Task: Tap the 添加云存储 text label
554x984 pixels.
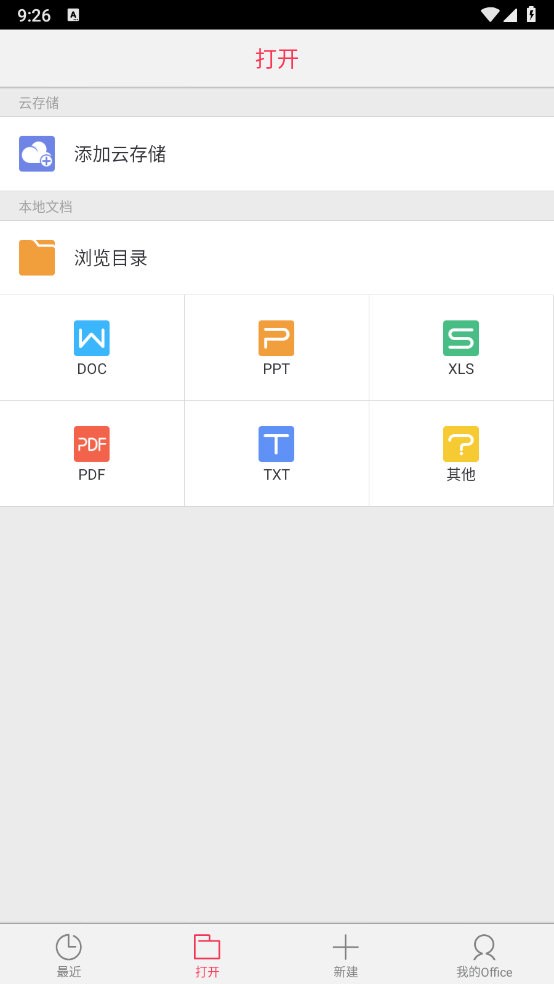Action: [120, 154]
